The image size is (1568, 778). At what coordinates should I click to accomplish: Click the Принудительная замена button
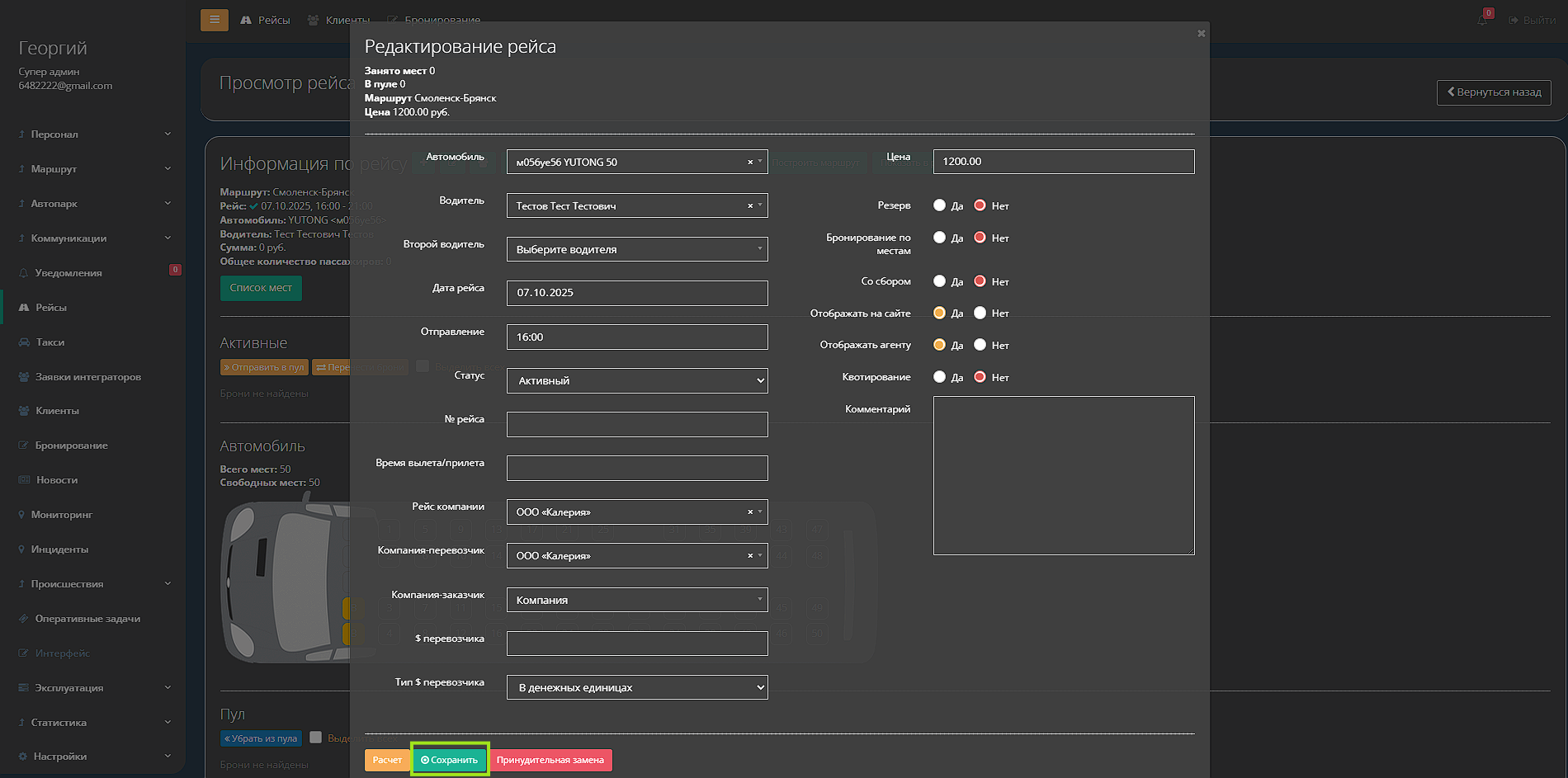[550, 760]
